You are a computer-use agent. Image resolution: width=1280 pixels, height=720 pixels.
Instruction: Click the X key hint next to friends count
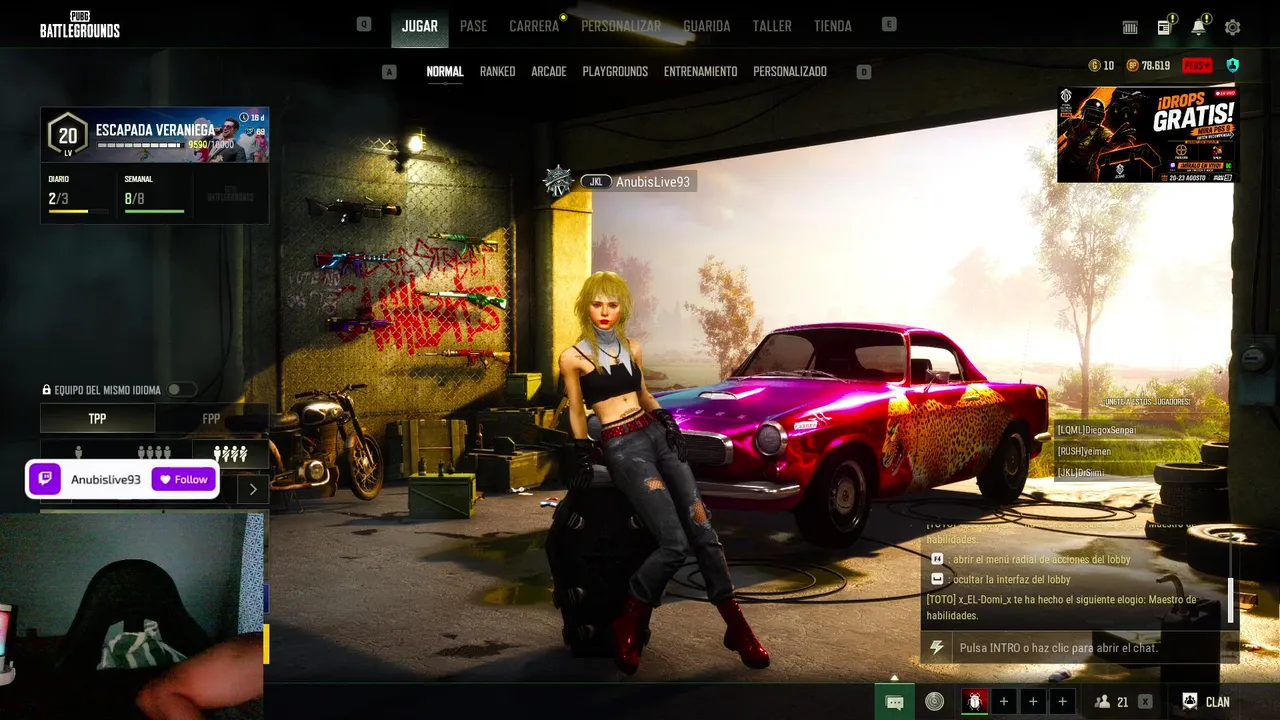(x=1145, y=702)
